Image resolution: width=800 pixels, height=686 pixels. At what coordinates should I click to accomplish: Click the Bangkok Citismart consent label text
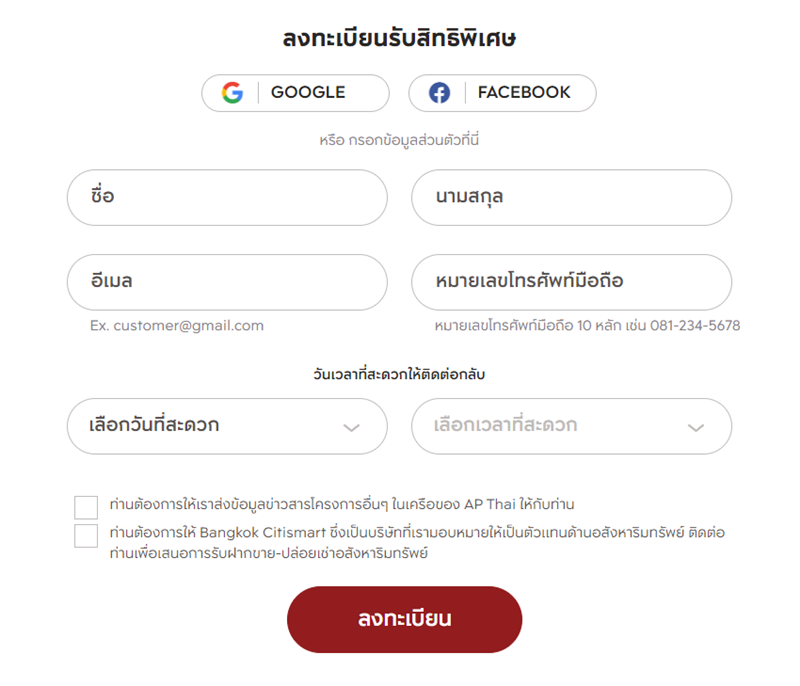tap(416, 543)
